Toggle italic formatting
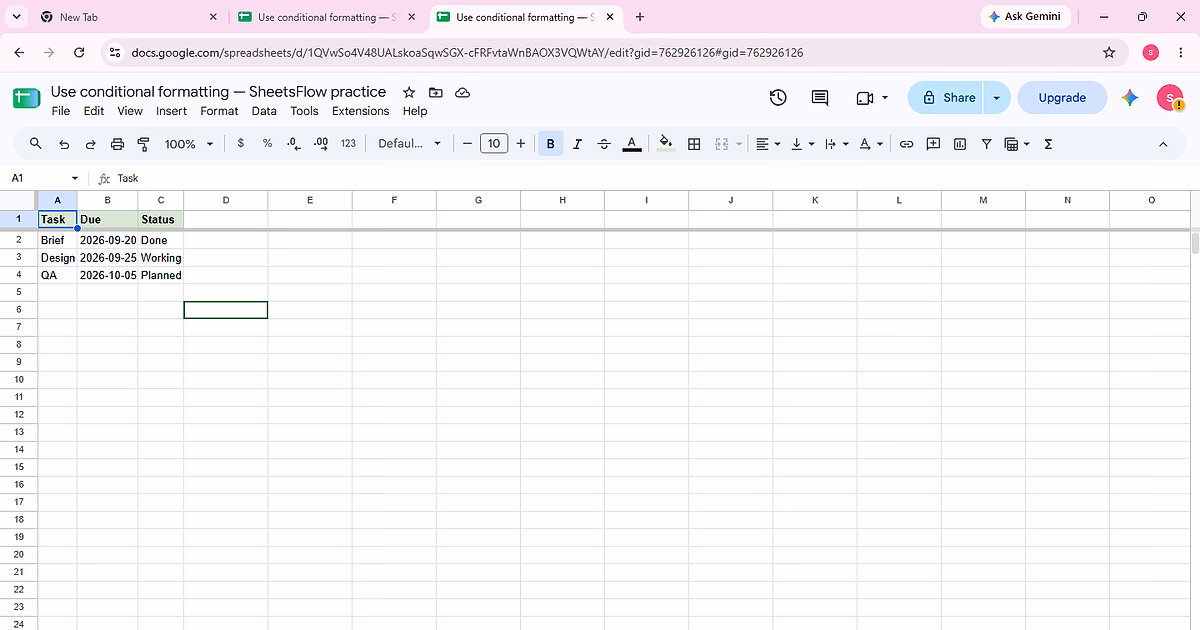The width and height of the screenshot is (1200, 630). pos(577,144)
